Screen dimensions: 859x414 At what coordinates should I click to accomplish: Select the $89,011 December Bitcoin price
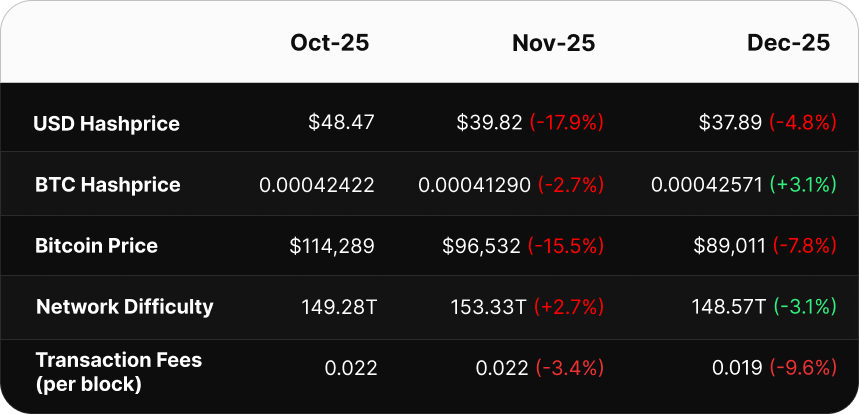click(732, 246)
